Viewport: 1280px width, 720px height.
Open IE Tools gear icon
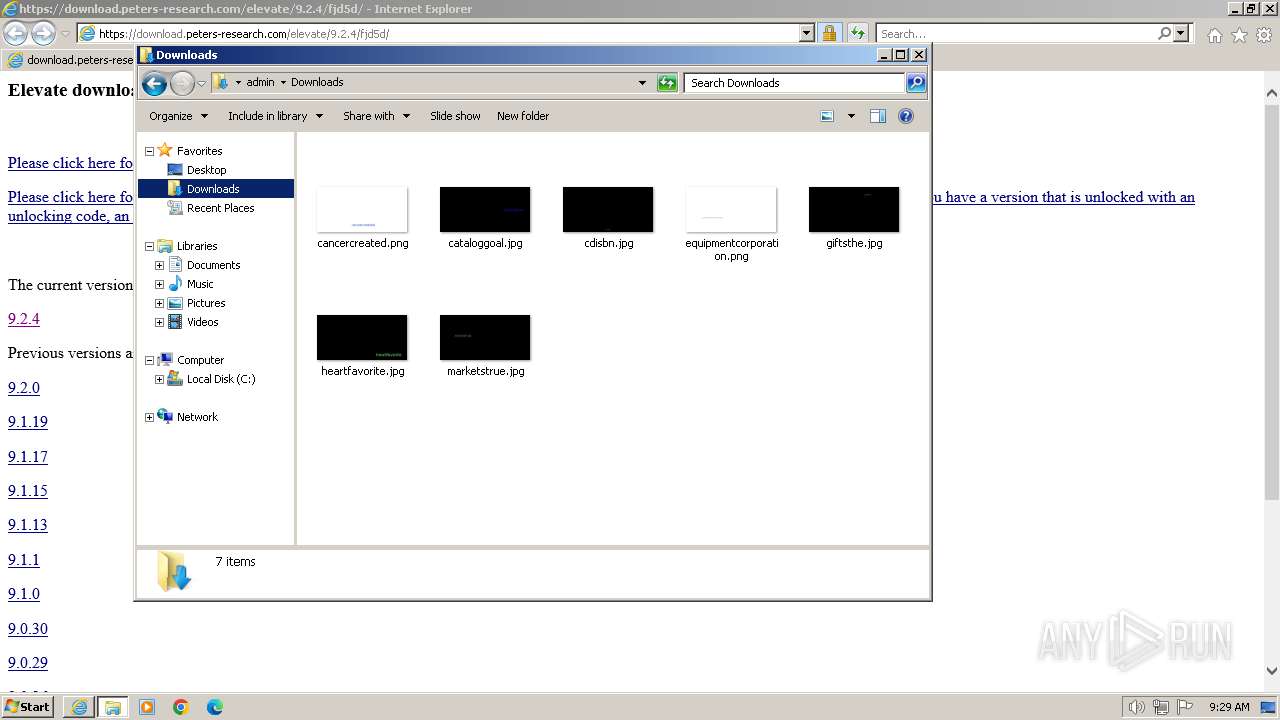coord(1264,35)
